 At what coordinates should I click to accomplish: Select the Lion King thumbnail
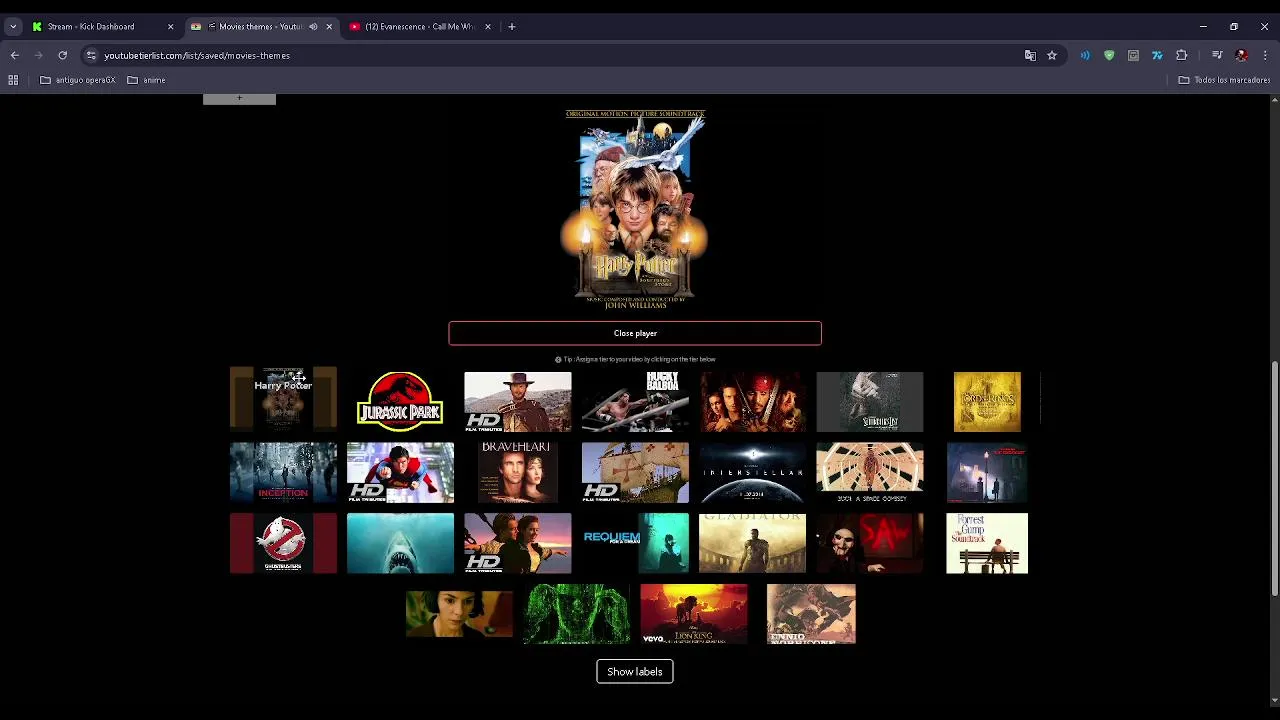(693, 614)
